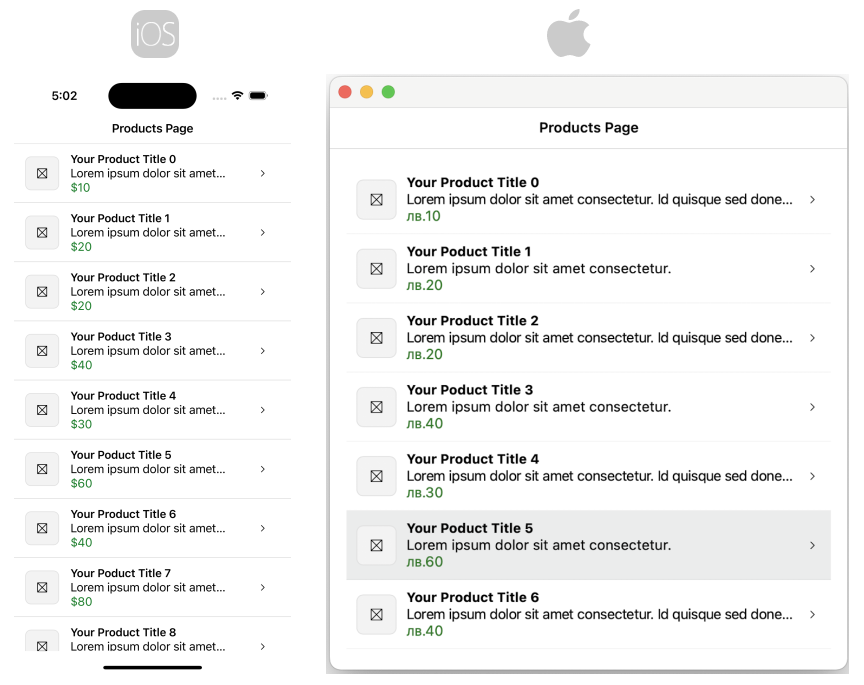Click the green fullscreen button of Mac window
Image resolution: width=864 pixels, height=685 pixels.
coord(388,92)
